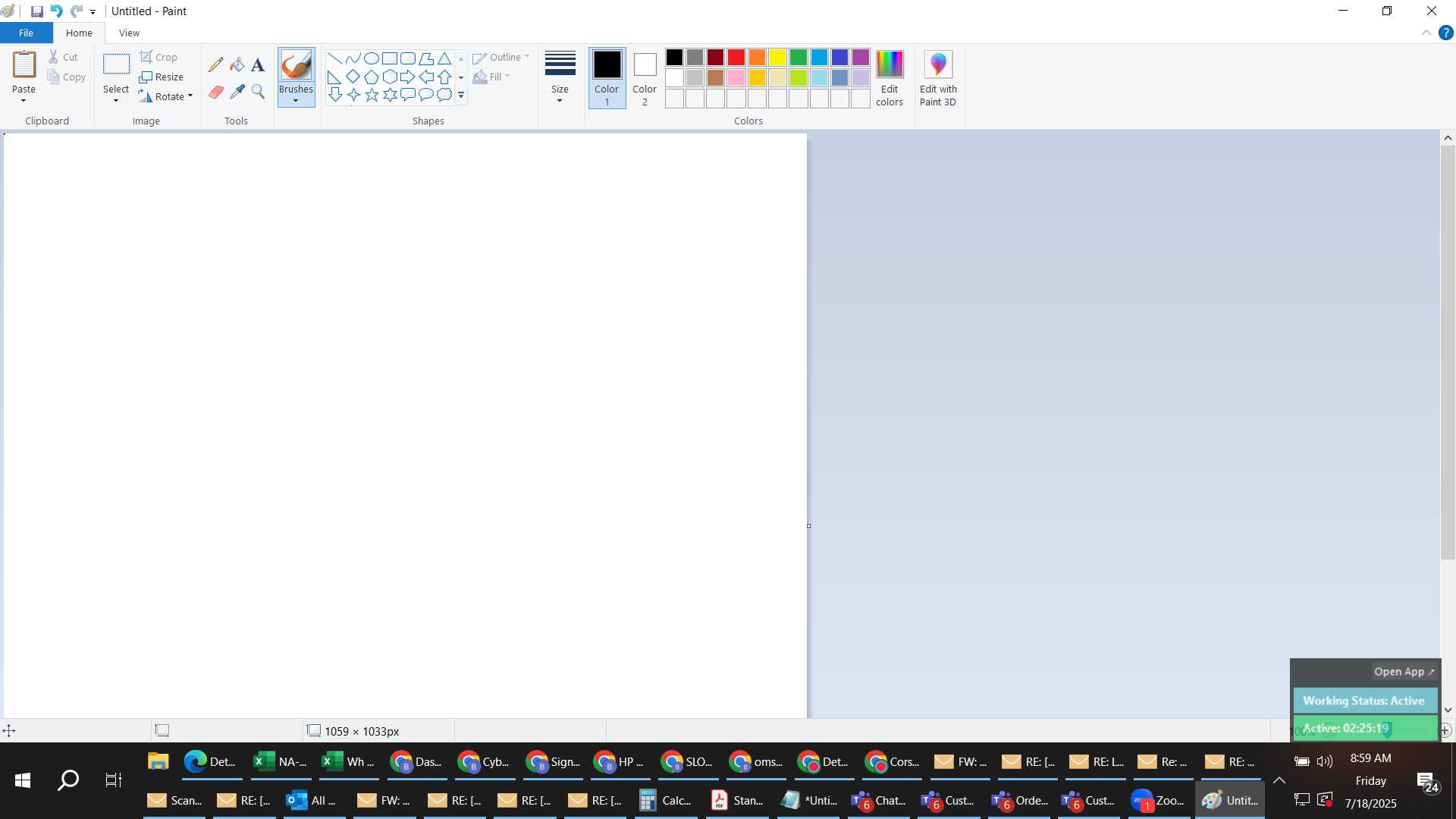
Task: Click the canvas right-edge resize handle
Action: pyautogui.click(x=808, y=526)
